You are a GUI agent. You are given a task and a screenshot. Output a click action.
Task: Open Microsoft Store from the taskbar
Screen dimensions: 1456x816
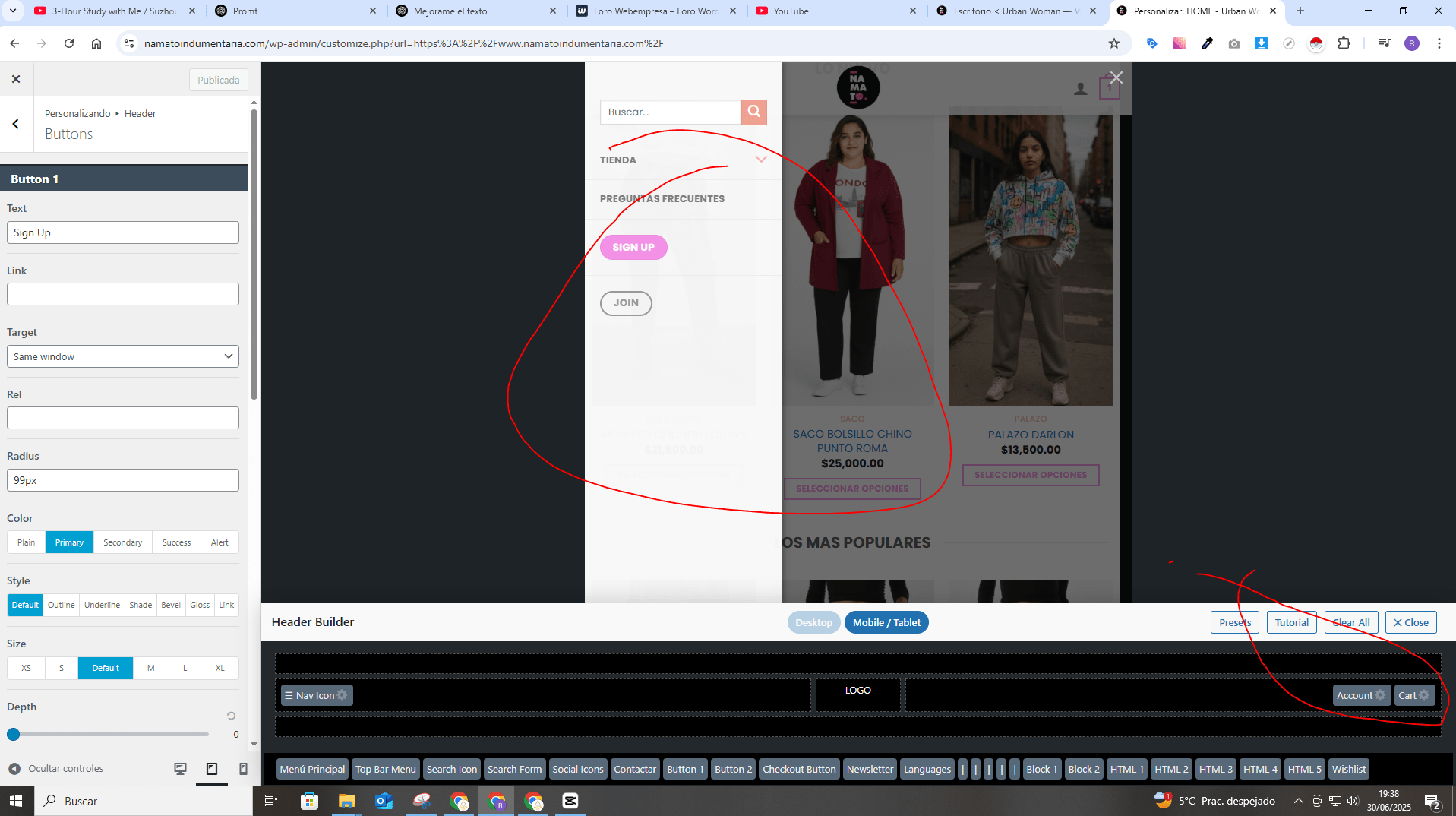tap(309, 801)
